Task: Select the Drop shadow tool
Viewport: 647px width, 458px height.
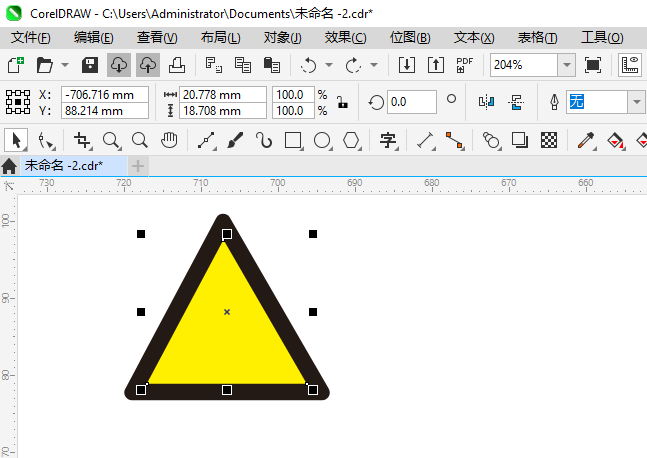Action: pyautogui.click(x=520, y=140)
